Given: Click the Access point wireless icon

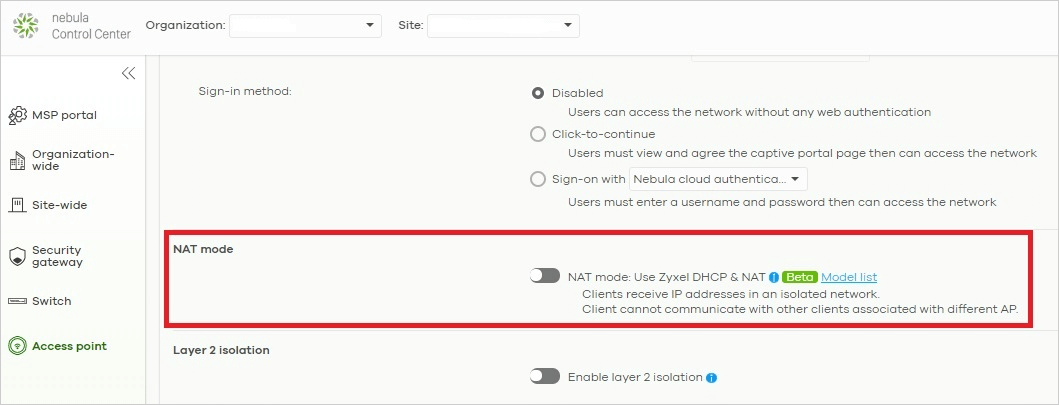Looking at the screenshot, I should tap(17, 346).
